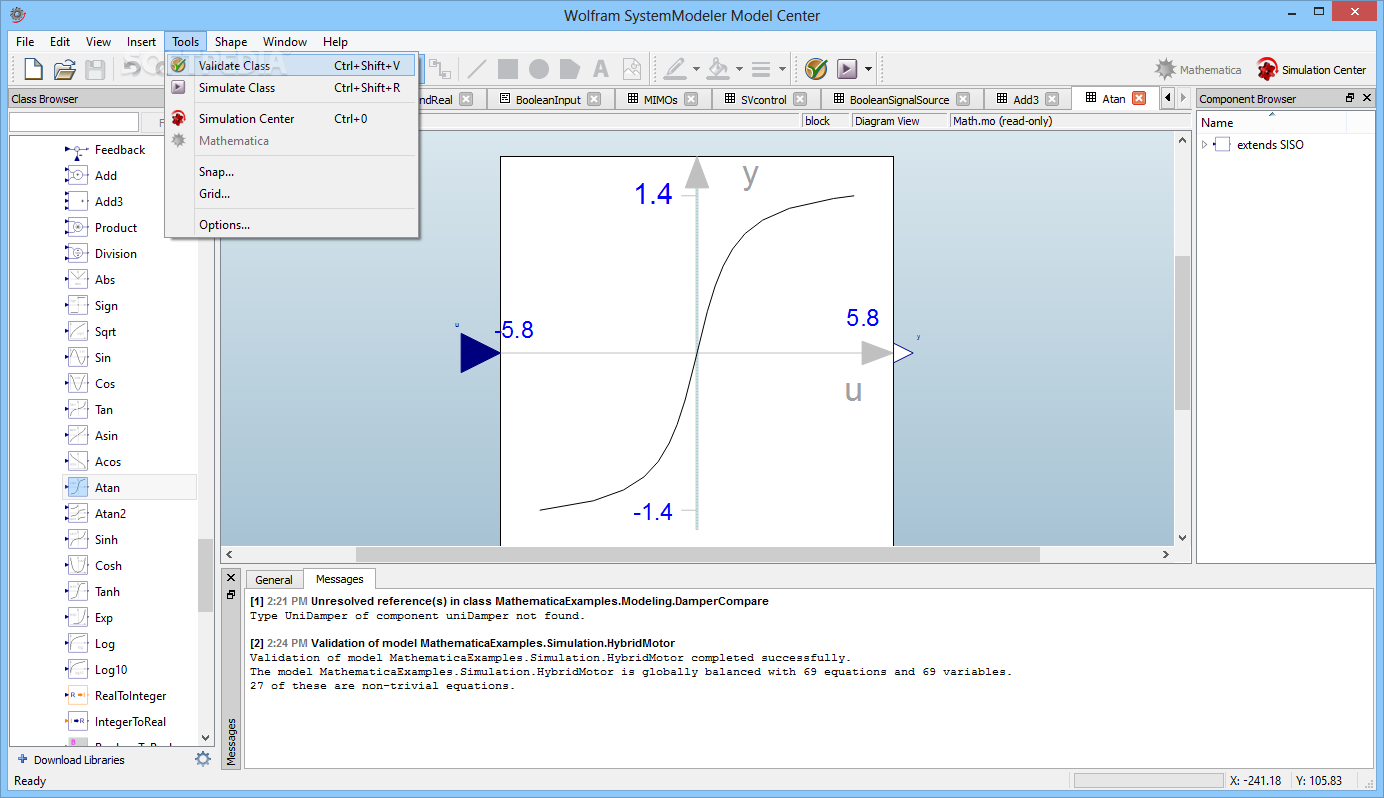This screenshot has width=1384, height=798.
Task: Select the Sqrt block icon
Action: [78, 332]
